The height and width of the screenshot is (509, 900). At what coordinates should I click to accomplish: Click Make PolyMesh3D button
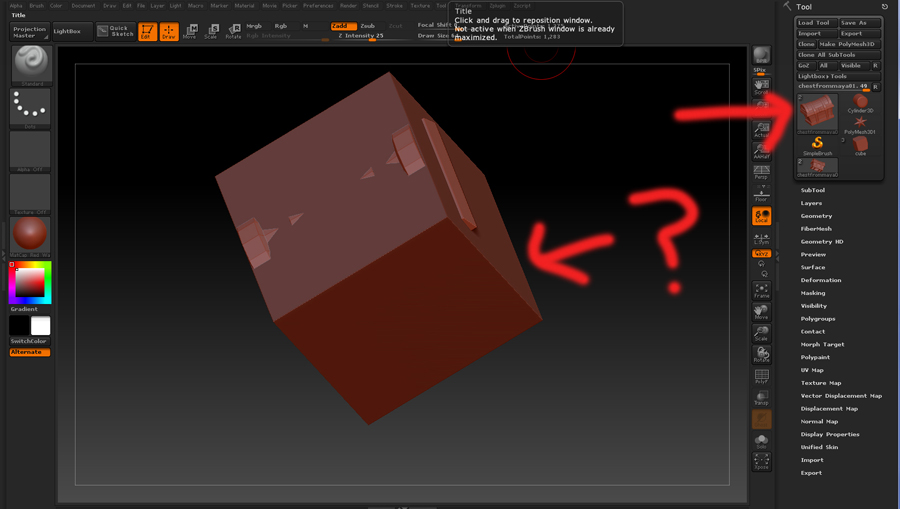coord(849,44)
